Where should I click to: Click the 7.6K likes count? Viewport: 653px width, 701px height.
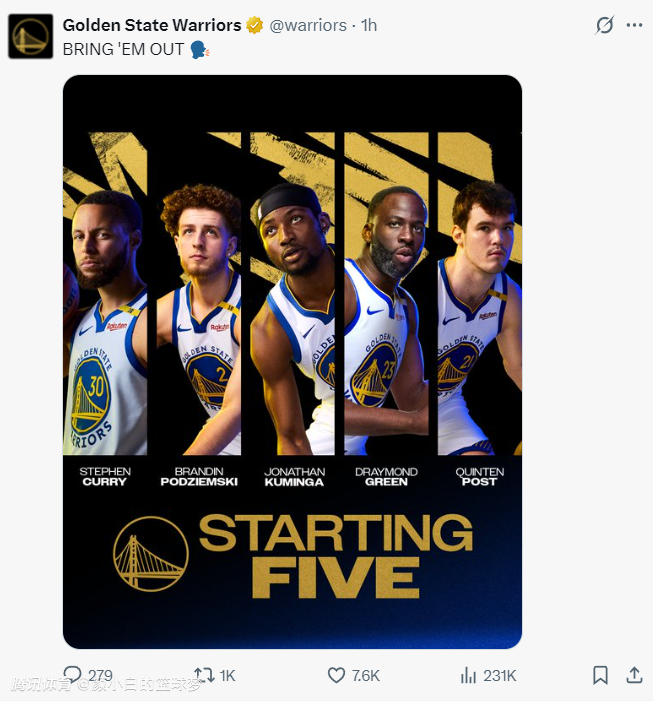tap(366, 676)
